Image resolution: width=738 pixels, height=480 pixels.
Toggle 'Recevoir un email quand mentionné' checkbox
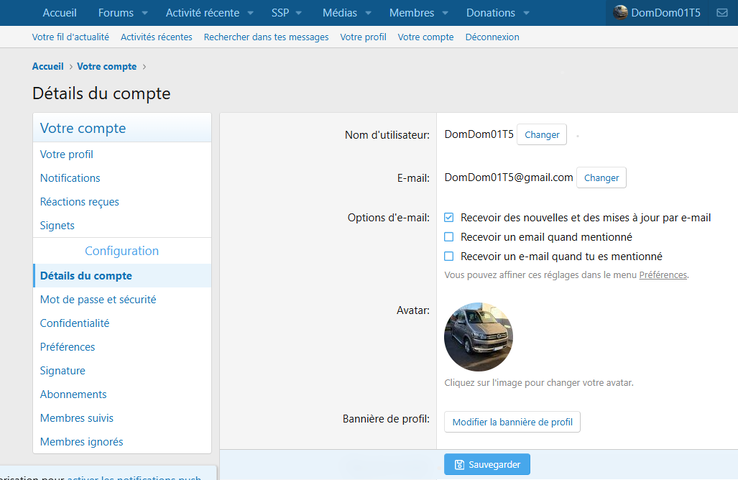[x=449, y=237]
